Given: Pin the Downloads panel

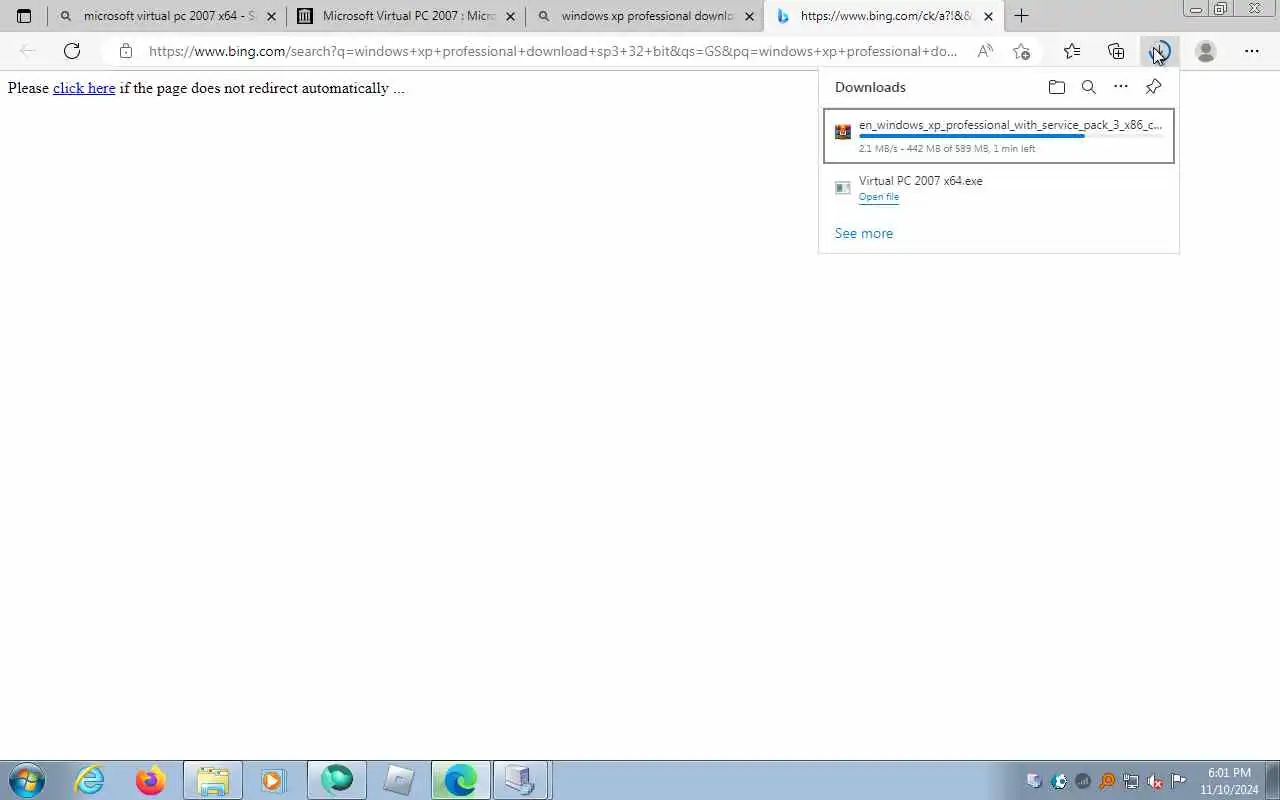Looking at the screenshot, I should (x=1153, y=87).
